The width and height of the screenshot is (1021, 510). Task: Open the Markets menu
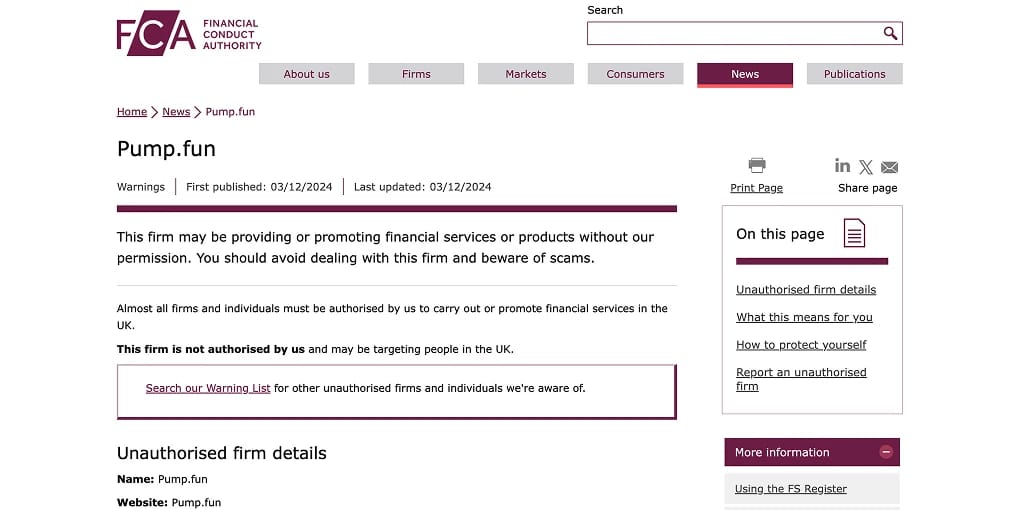point(525,74)
